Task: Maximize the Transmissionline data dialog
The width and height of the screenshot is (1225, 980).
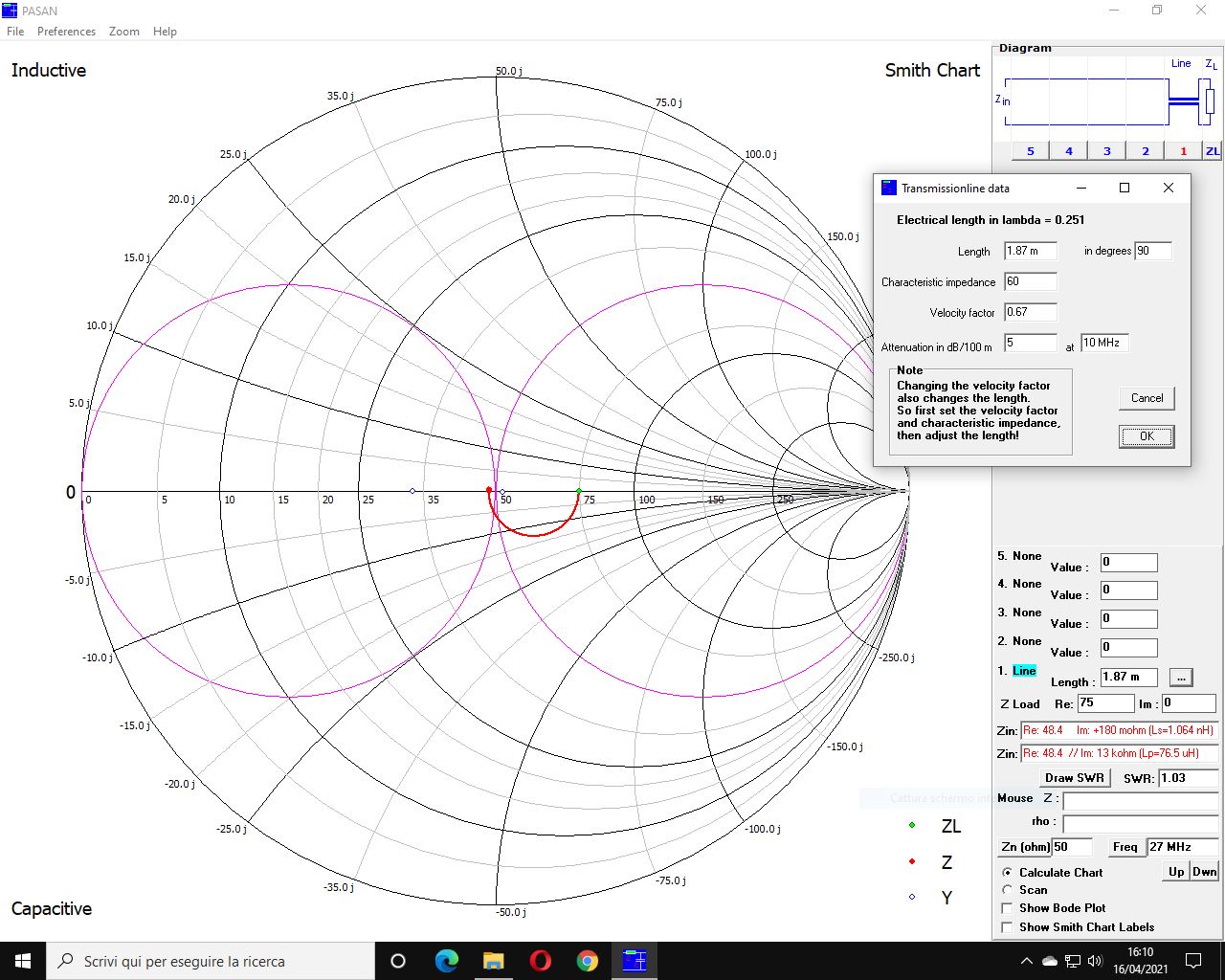Action: coord(1125,188)
